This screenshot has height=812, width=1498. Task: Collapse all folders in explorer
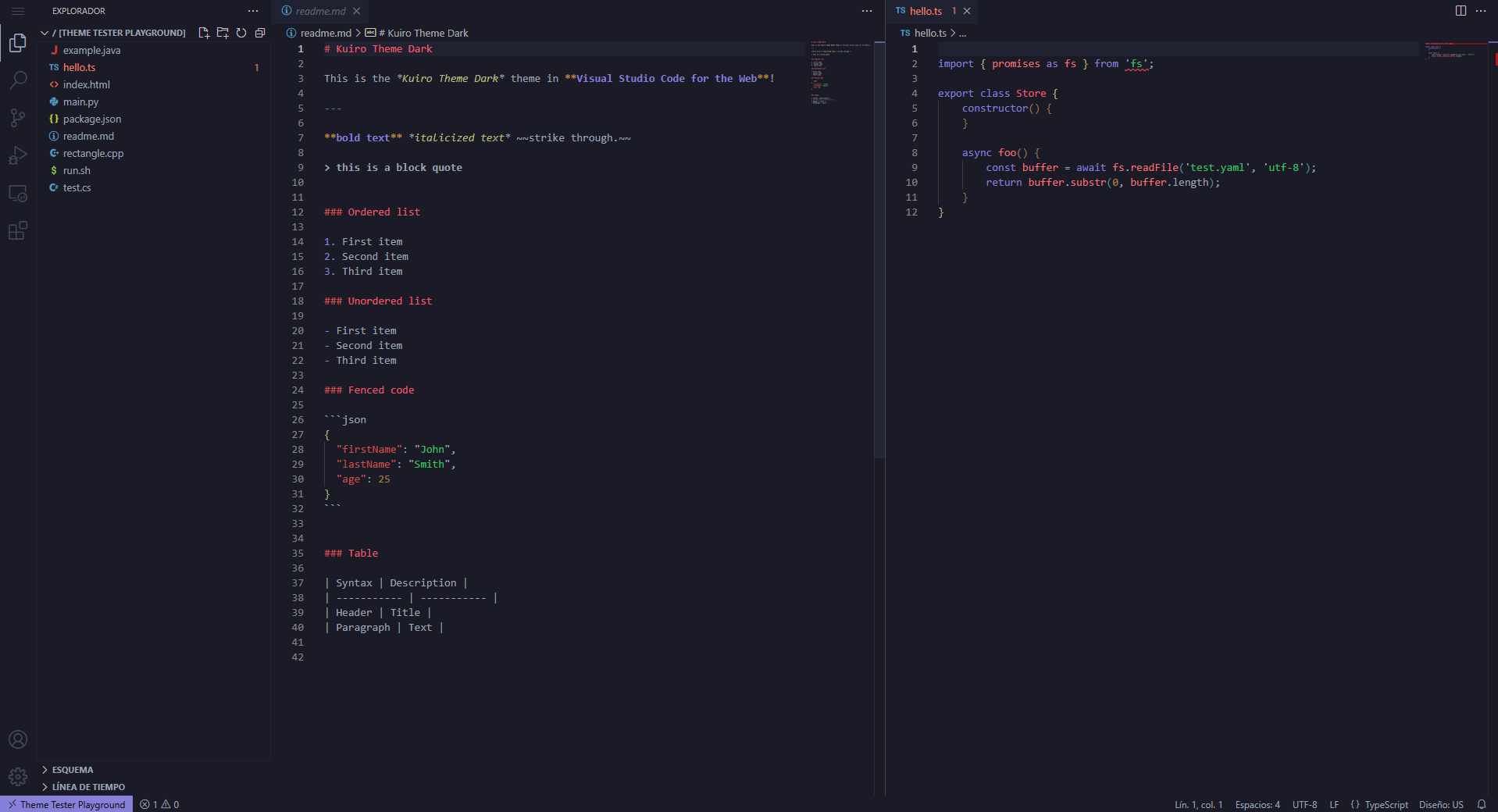pyautogui.click(x=260, y=33)
